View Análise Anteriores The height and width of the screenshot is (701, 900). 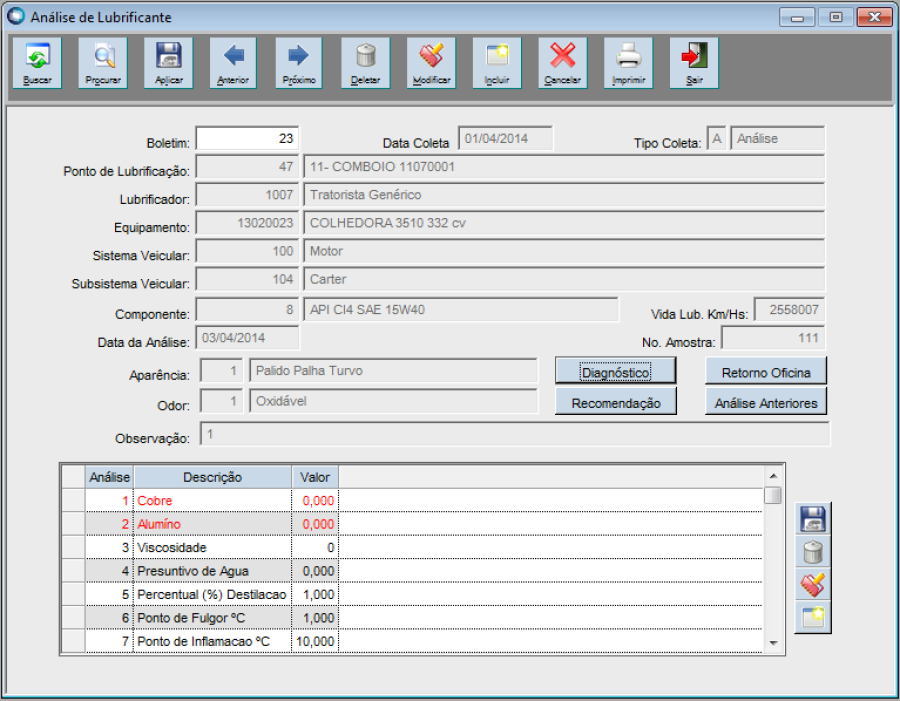pyautogui.click(x=766, y=402)
